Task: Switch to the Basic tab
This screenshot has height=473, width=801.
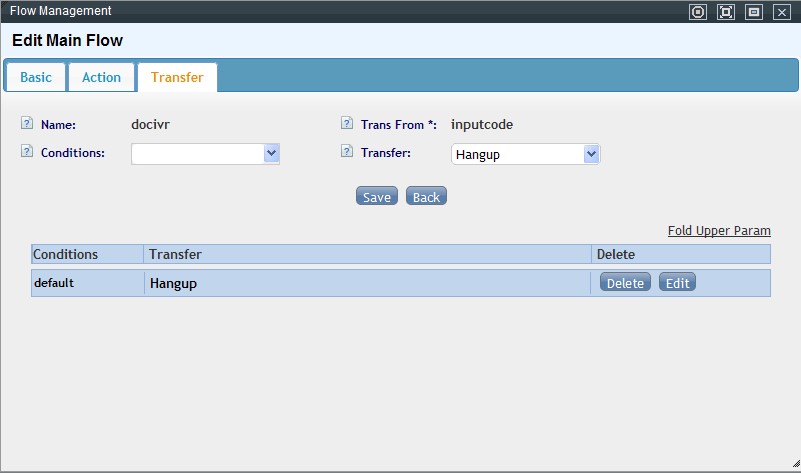Action: click(x=36, y=77)
